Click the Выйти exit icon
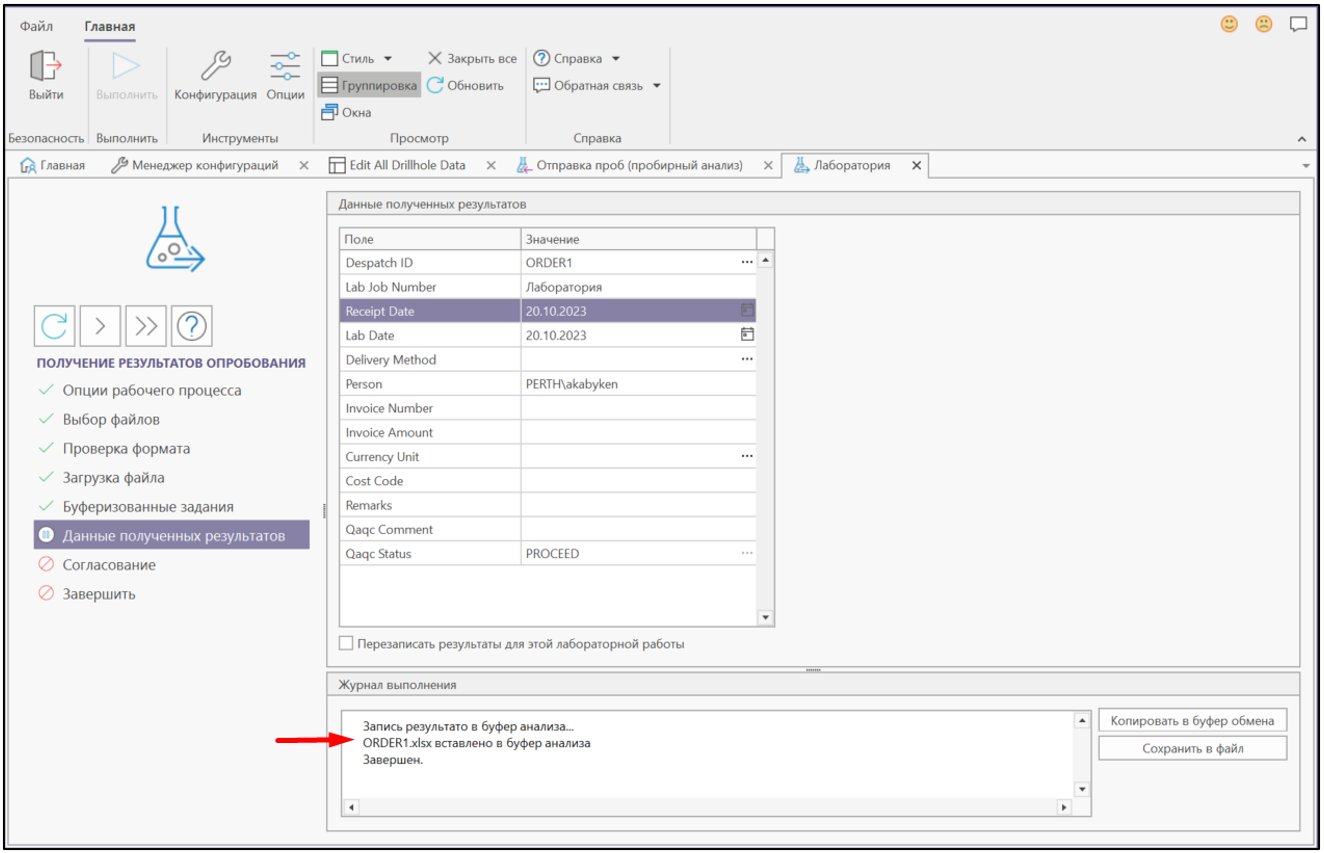The width and height of the screenshot is (1324, 853). click(x=46, y=67)
